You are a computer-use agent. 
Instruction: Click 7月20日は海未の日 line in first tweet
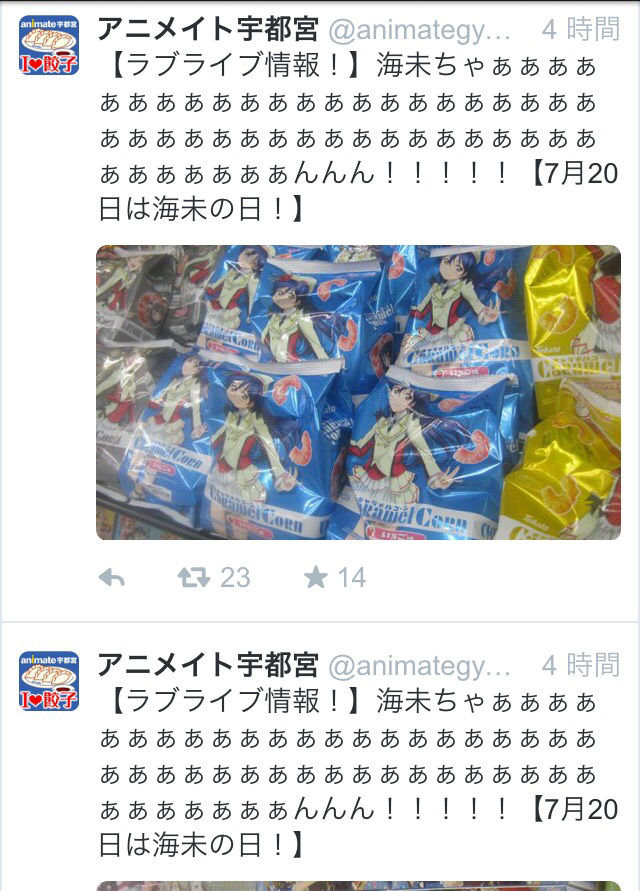pyautogui.click(x=358, y=191)
